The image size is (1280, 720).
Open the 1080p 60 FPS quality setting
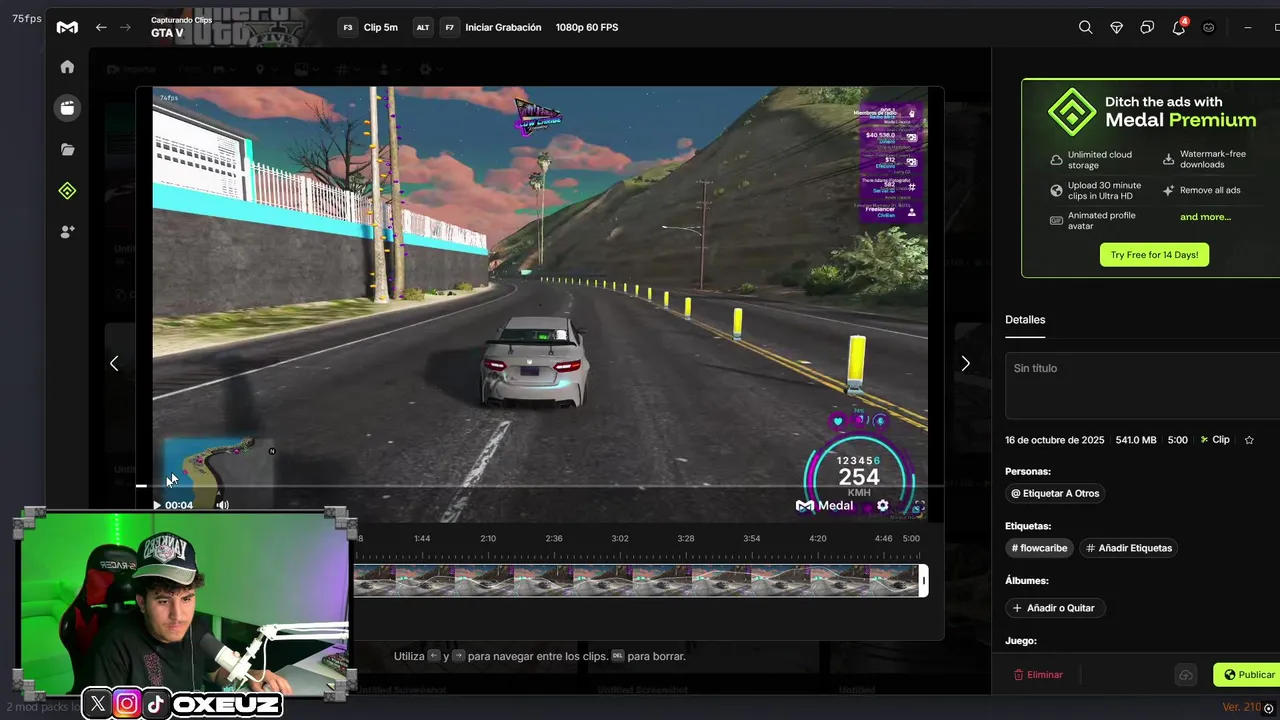coord(587,27)
